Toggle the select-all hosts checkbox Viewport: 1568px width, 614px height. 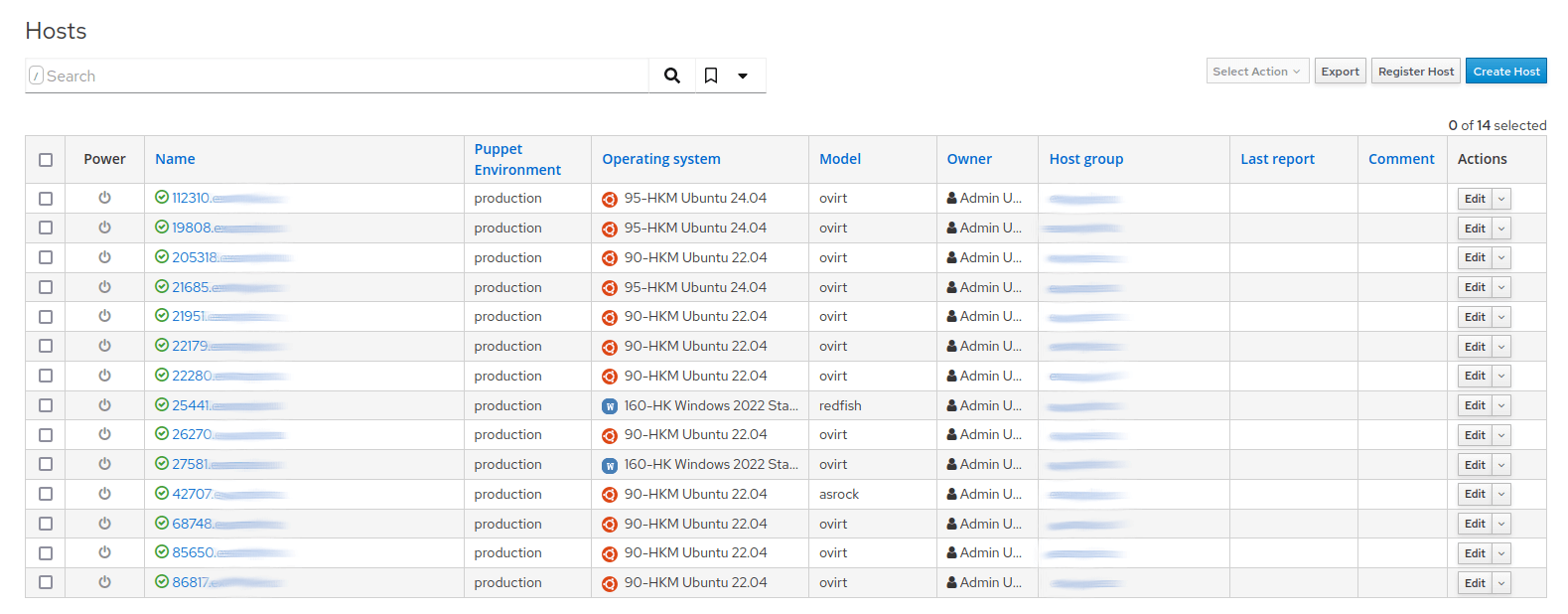click(46, 160)
